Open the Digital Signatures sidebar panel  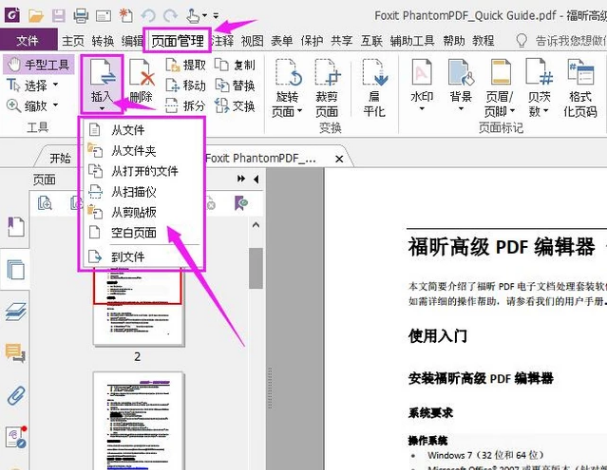15,437
